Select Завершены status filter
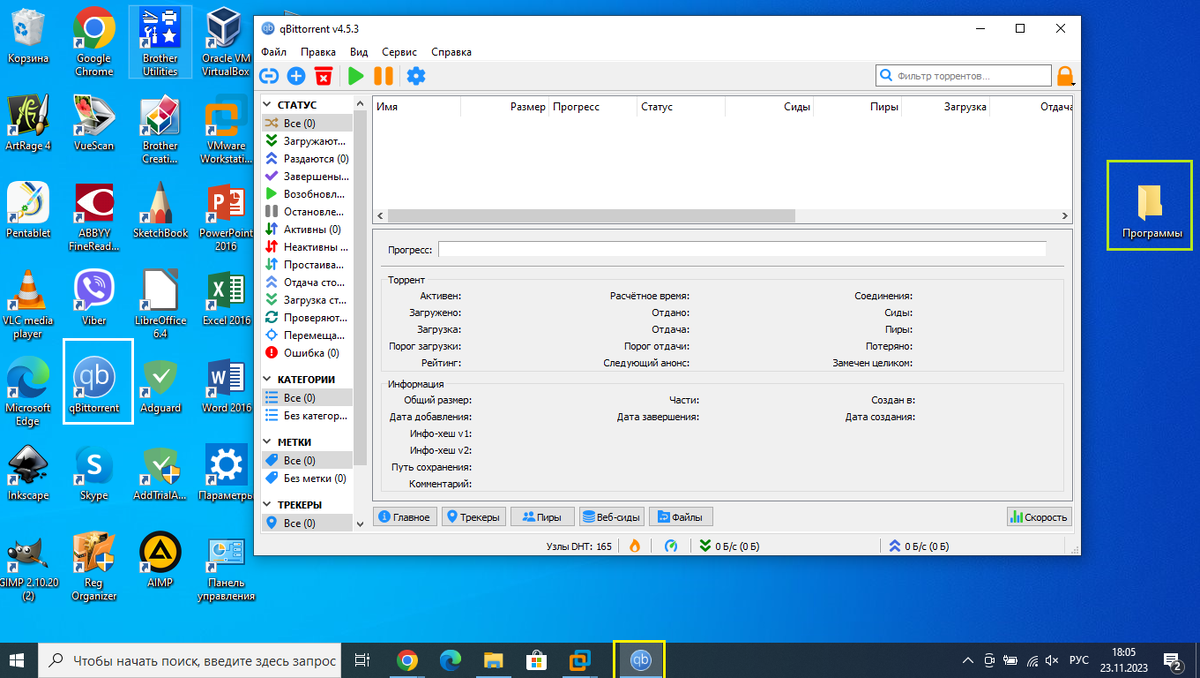This screenshot has width=1200, height=678. click(x=307, y=176)
